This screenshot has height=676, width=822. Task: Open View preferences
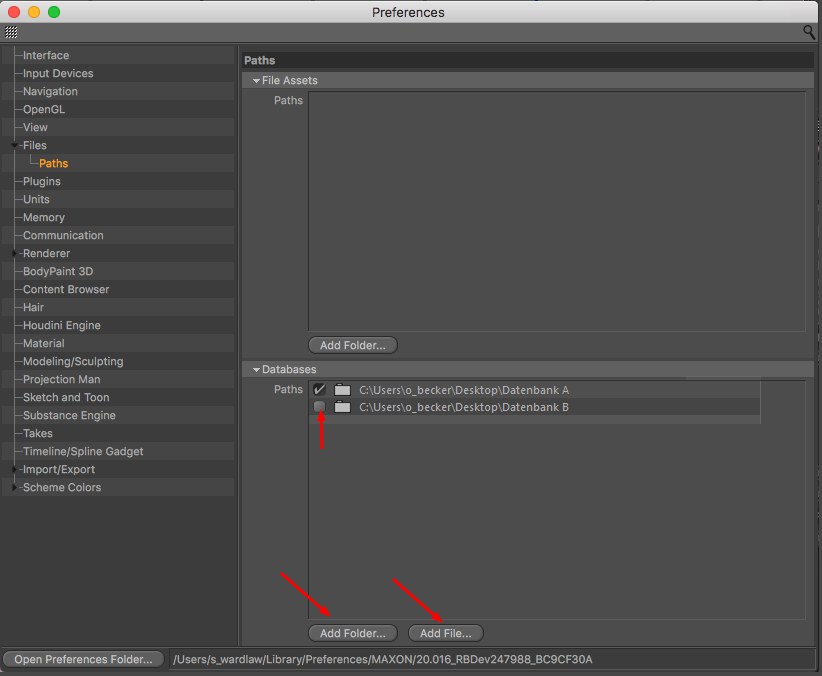point(35,127)
